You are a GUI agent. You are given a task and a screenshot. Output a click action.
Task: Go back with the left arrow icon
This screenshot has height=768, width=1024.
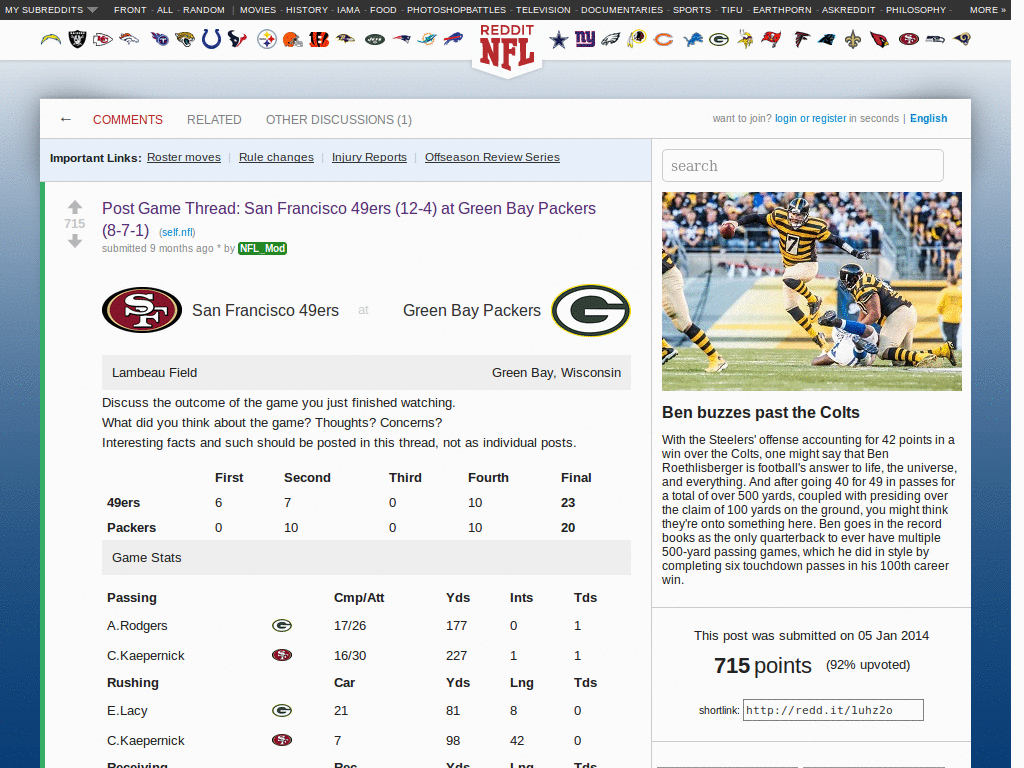click(65, 119)
